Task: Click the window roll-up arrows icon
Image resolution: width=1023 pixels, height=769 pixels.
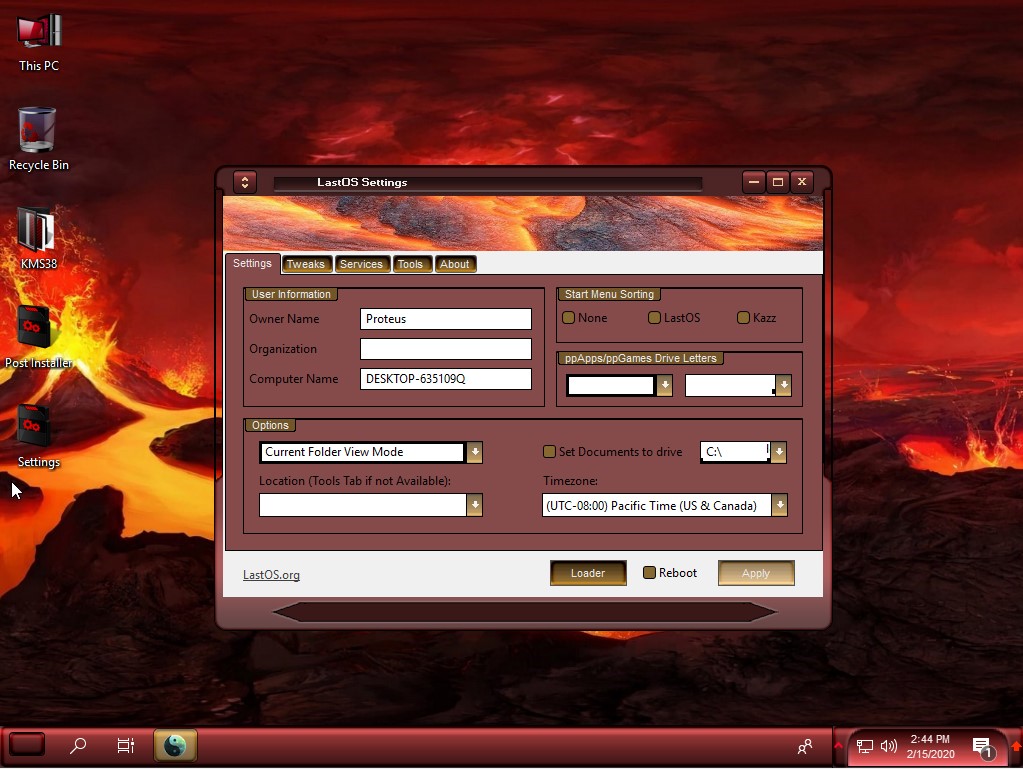Action: coord(245,182)
